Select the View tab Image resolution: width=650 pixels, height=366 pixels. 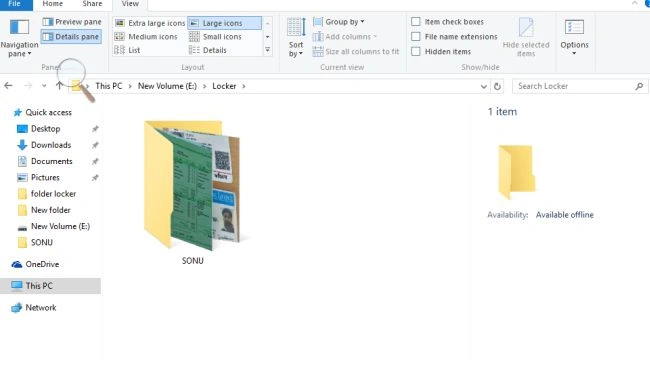click(130, 4)
